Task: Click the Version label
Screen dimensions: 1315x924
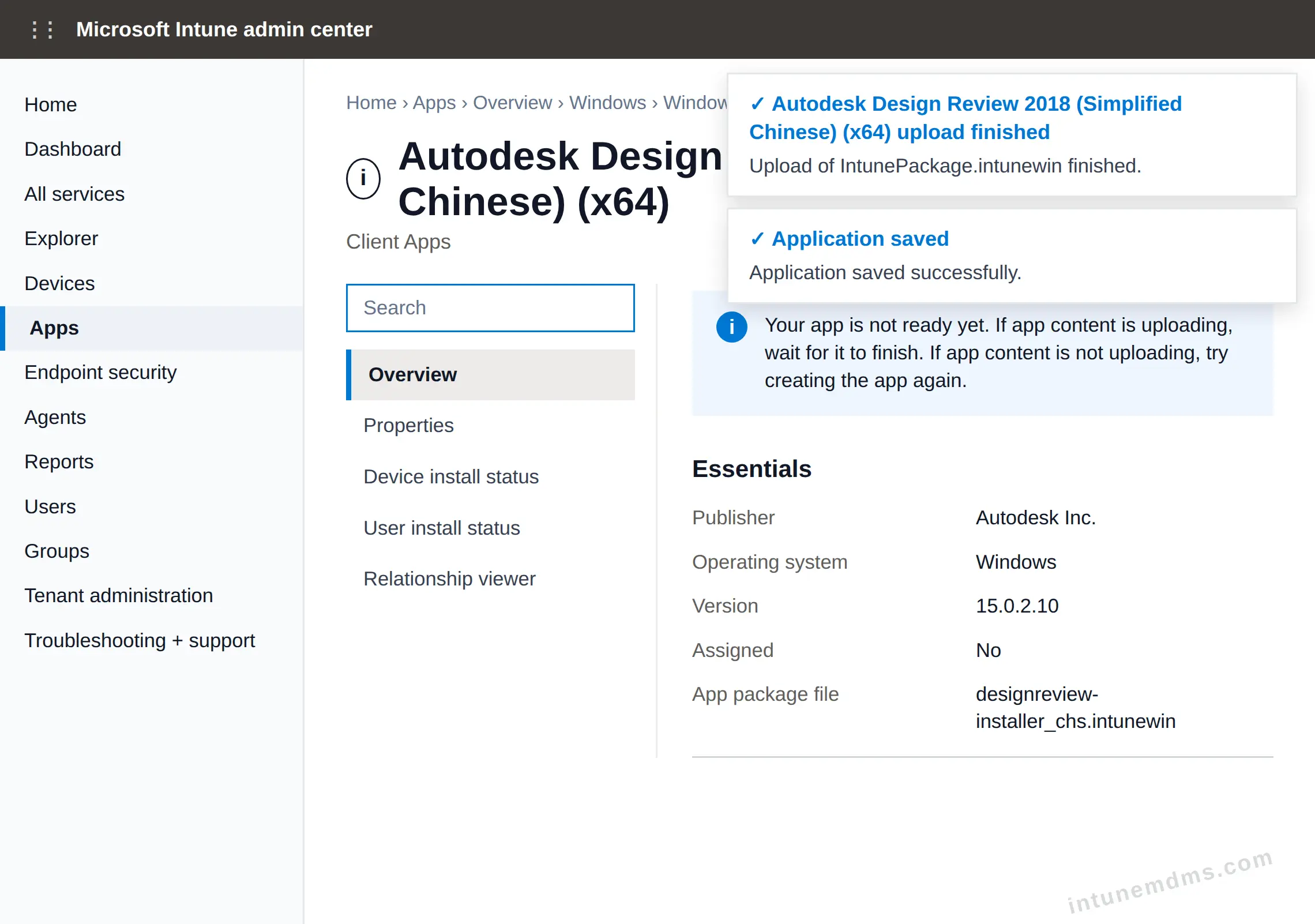Action: tap(725, 606)
